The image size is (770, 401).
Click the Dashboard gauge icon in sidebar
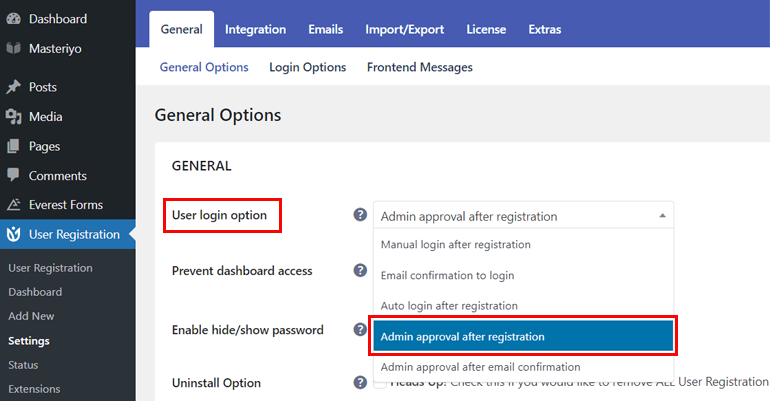pos(13,19)
